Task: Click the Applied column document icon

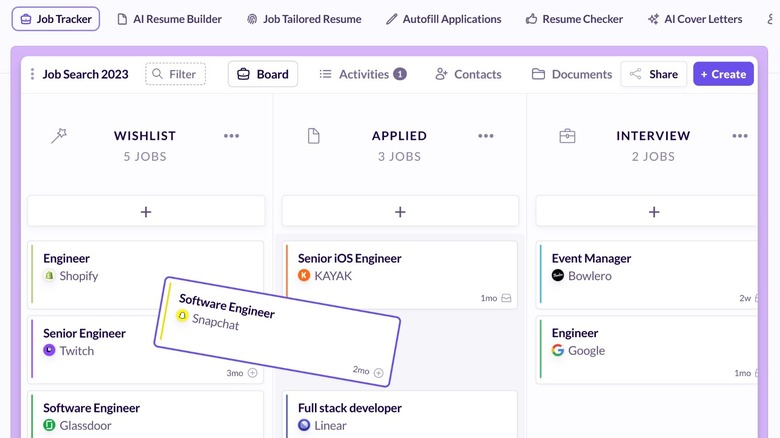Action: click(x=313, y=136)
